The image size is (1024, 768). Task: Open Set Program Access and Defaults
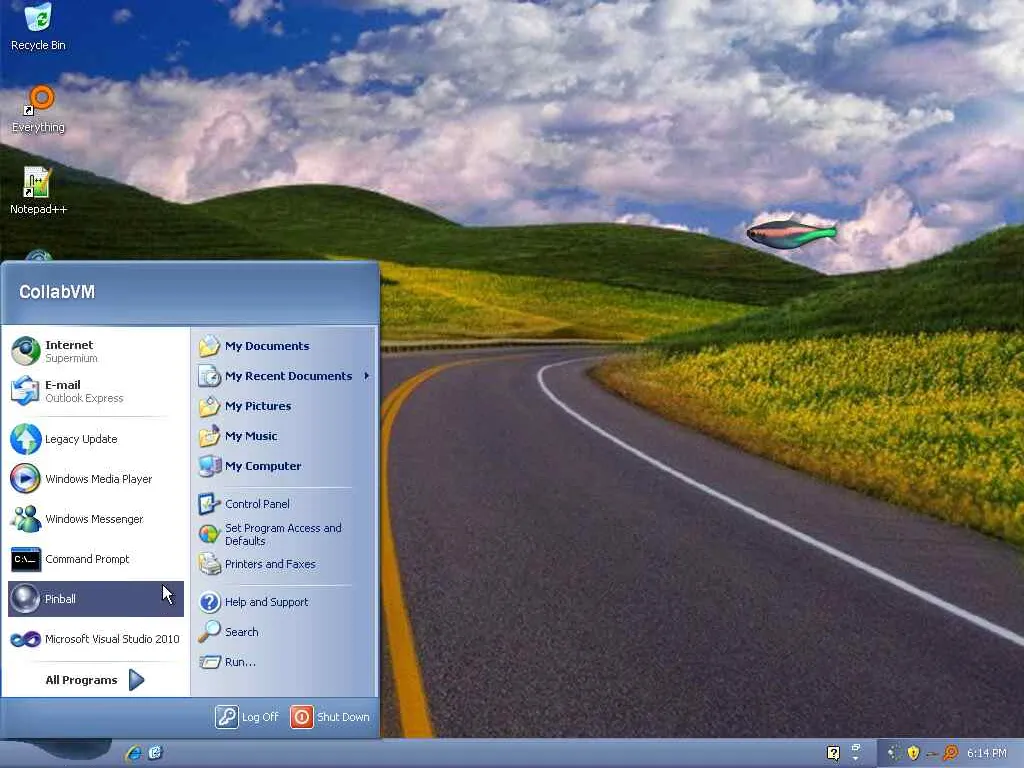tap(284, 534)
